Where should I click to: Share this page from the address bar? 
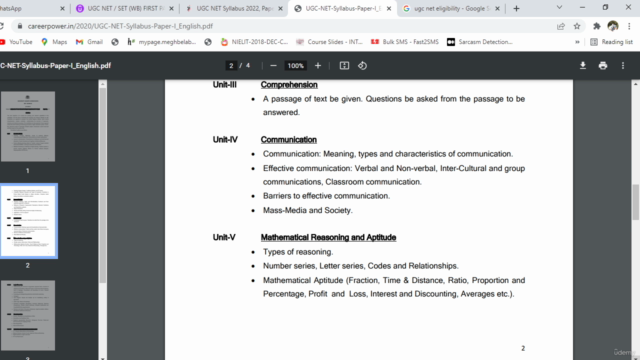561,26
